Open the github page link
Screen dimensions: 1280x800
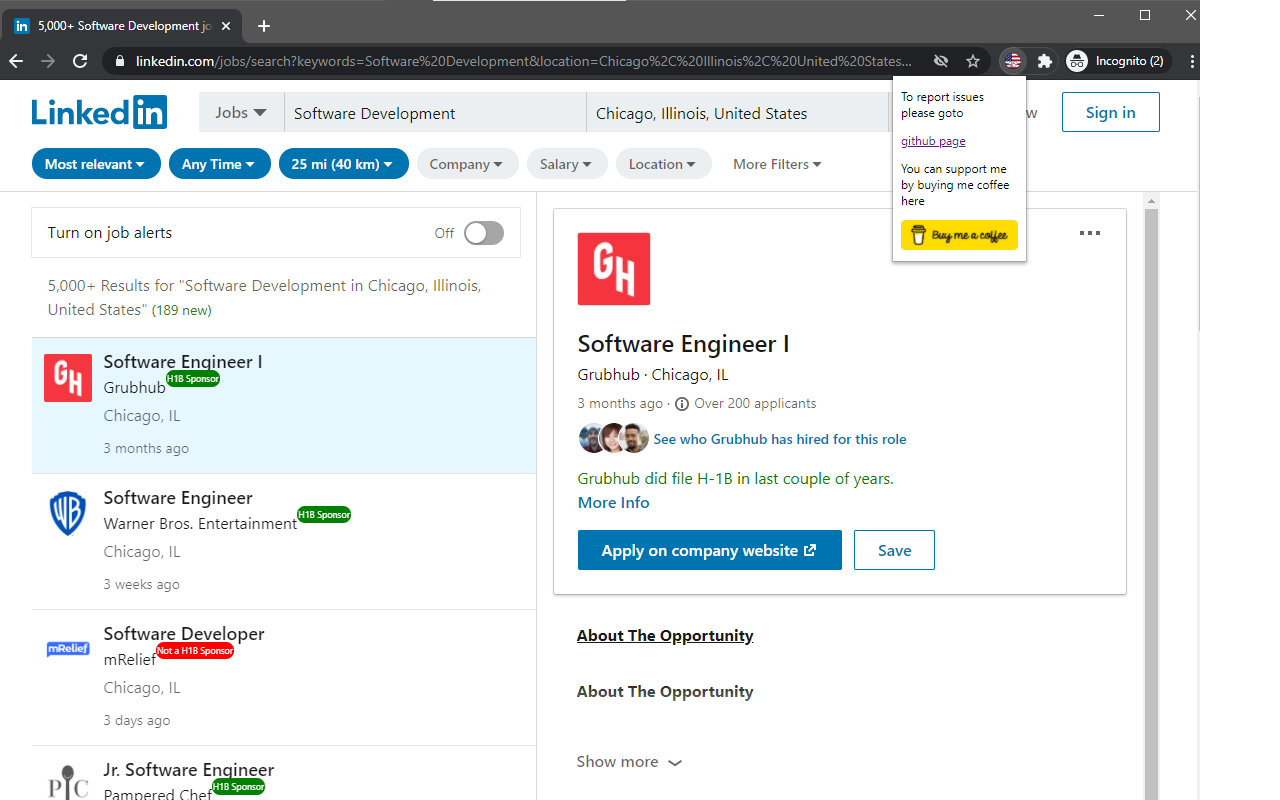933,141
